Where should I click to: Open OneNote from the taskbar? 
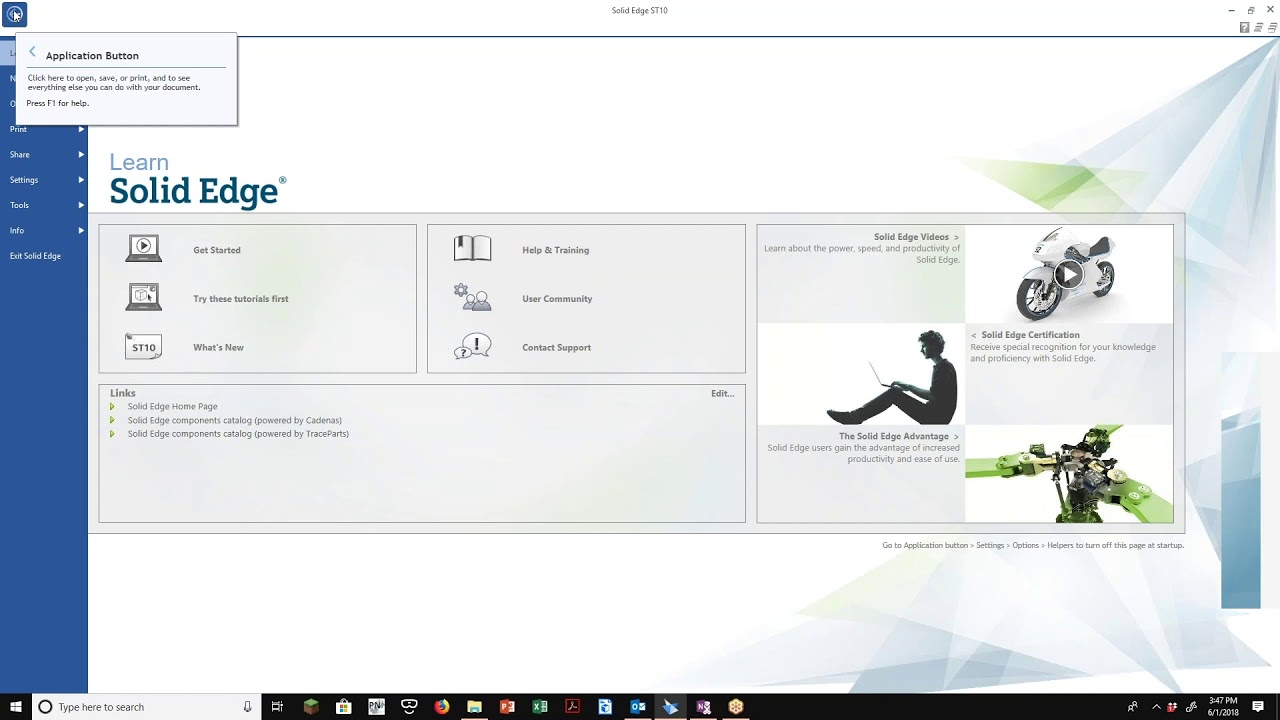[703, 707]
